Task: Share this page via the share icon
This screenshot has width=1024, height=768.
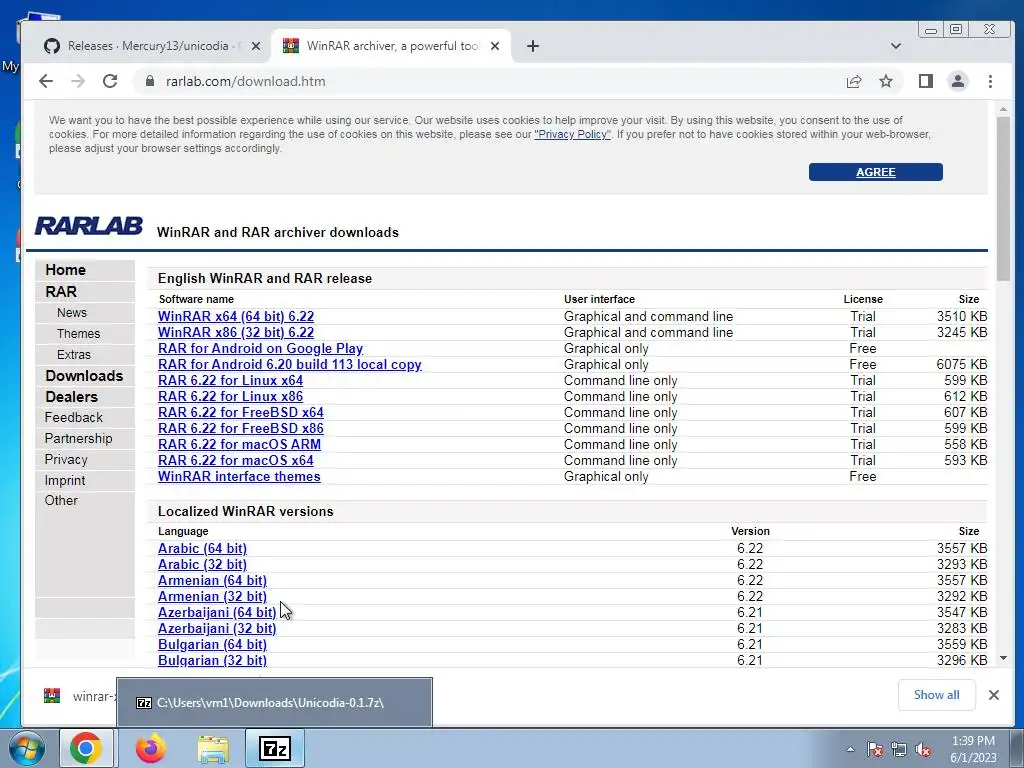Action: (854, 82)
